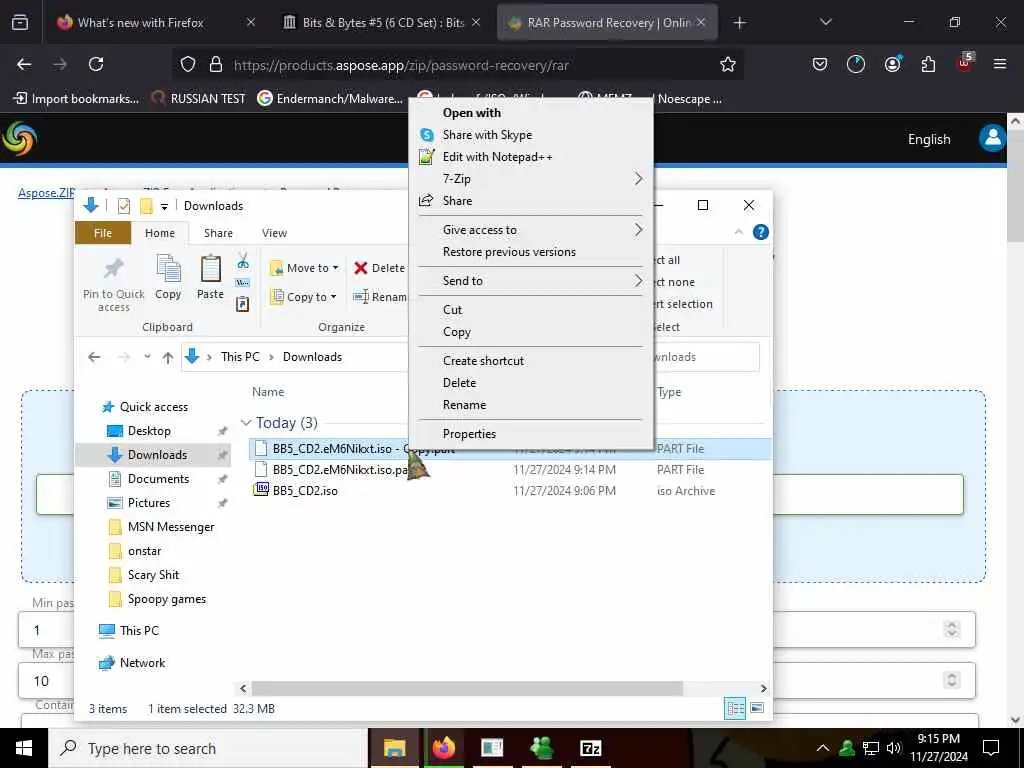Screen dimensions: 1024x768
Task: Switch to What's new with Firefox tab
Action: click(x=140, y=23)
